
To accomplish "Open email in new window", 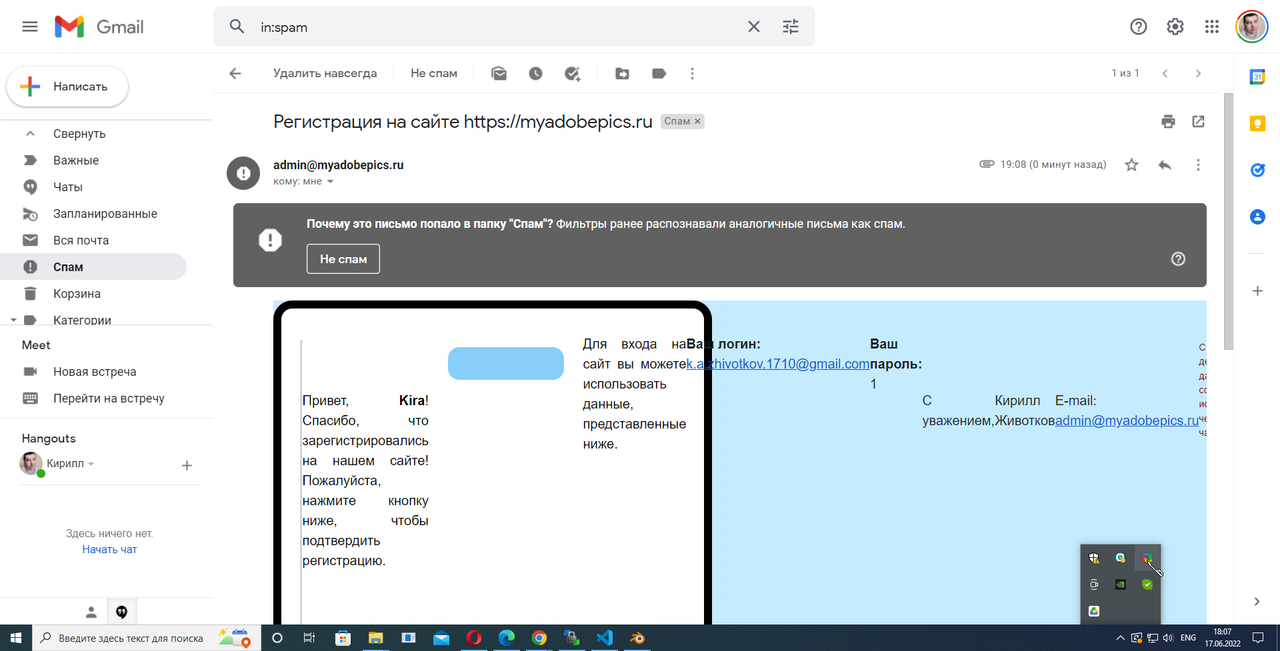I will pos(1198,122).
